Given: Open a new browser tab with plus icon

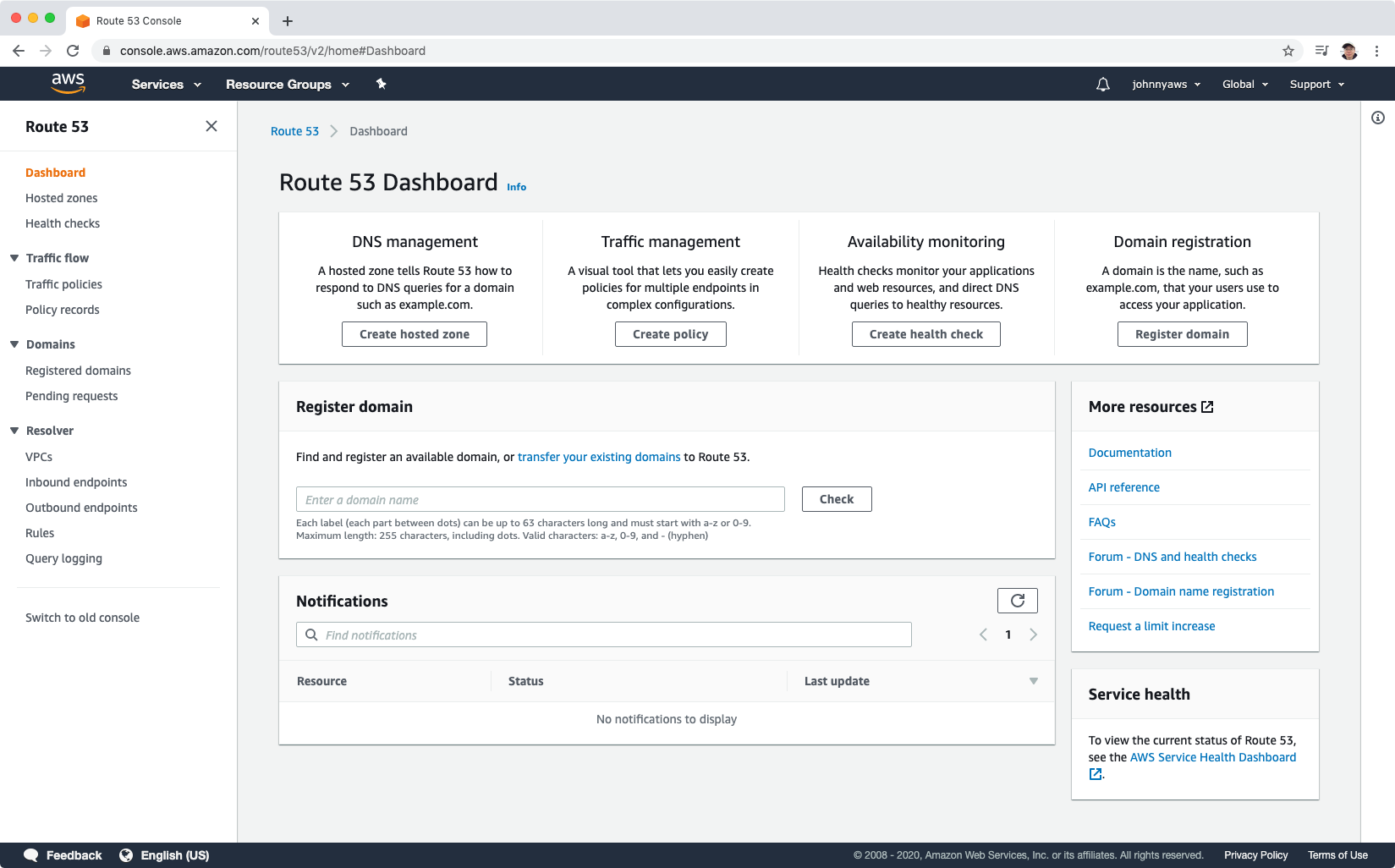Looking at the screenshot, I should point(288,21).
